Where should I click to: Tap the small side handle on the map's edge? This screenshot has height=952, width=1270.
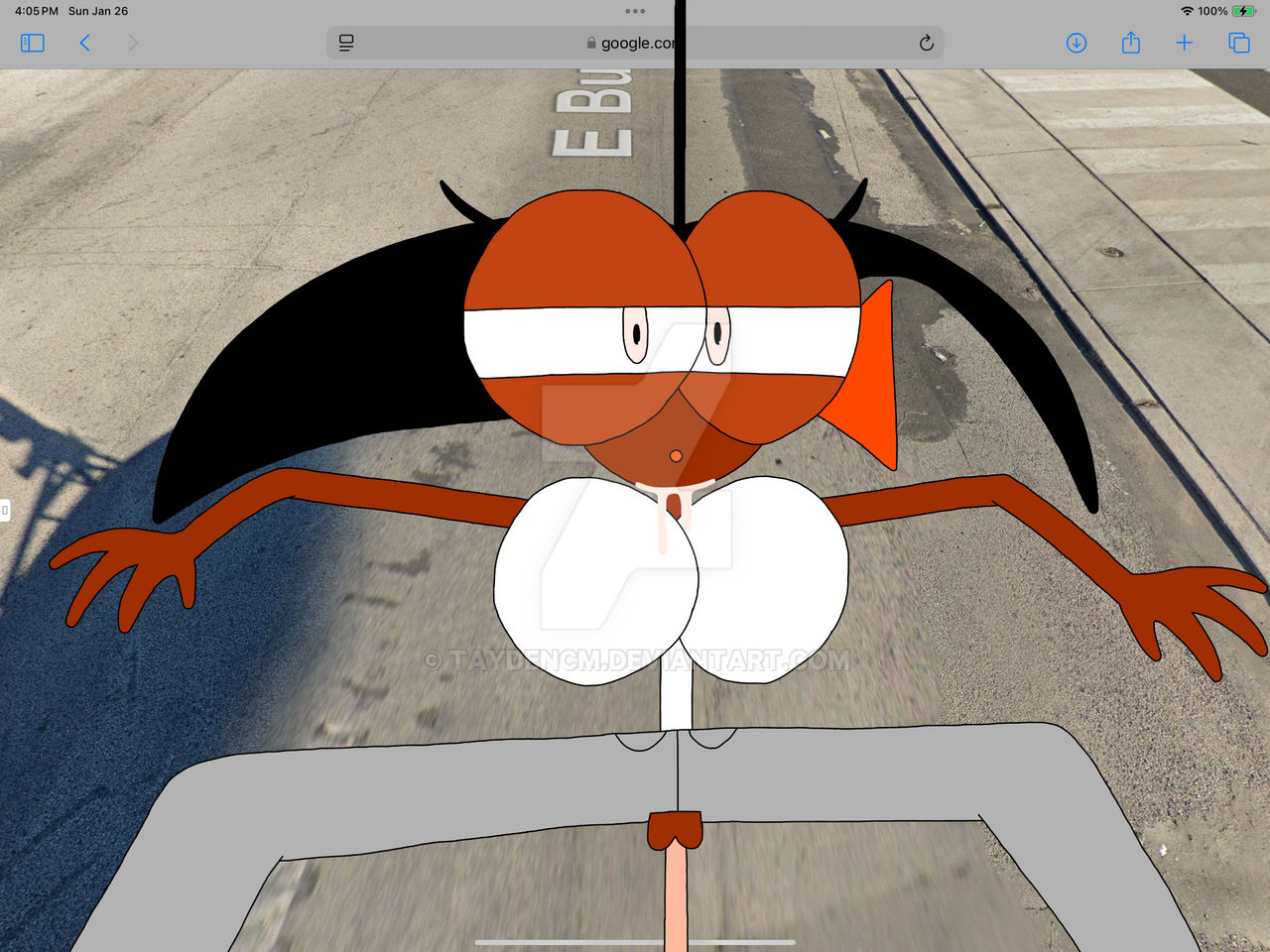5,511
